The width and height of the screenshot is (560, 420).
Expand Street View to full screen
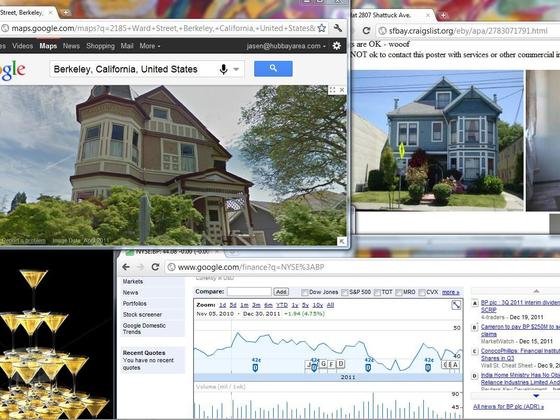[332, 90]
